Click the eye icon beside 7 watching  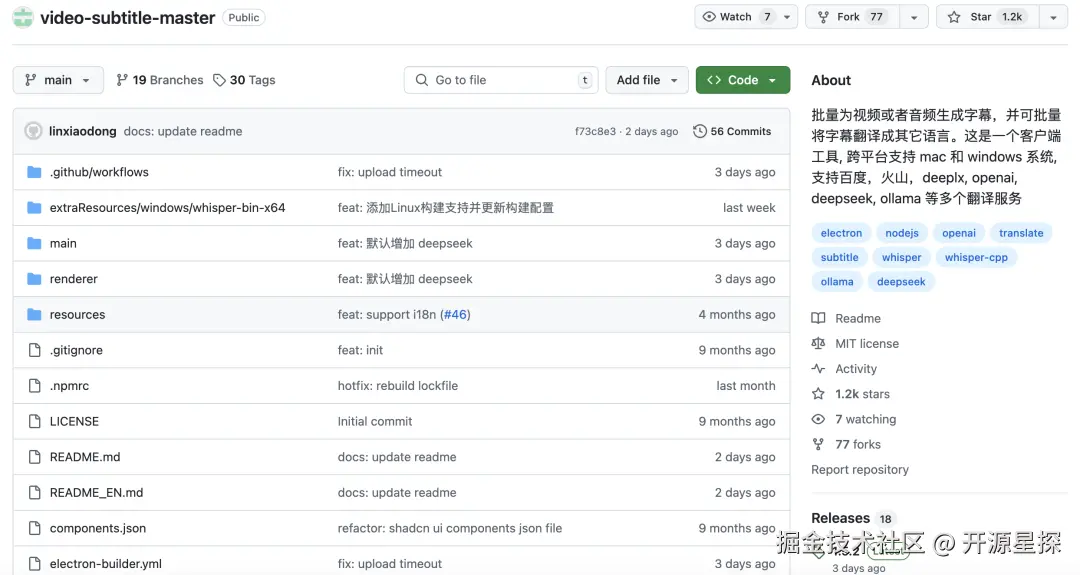(x=818, y=419)
